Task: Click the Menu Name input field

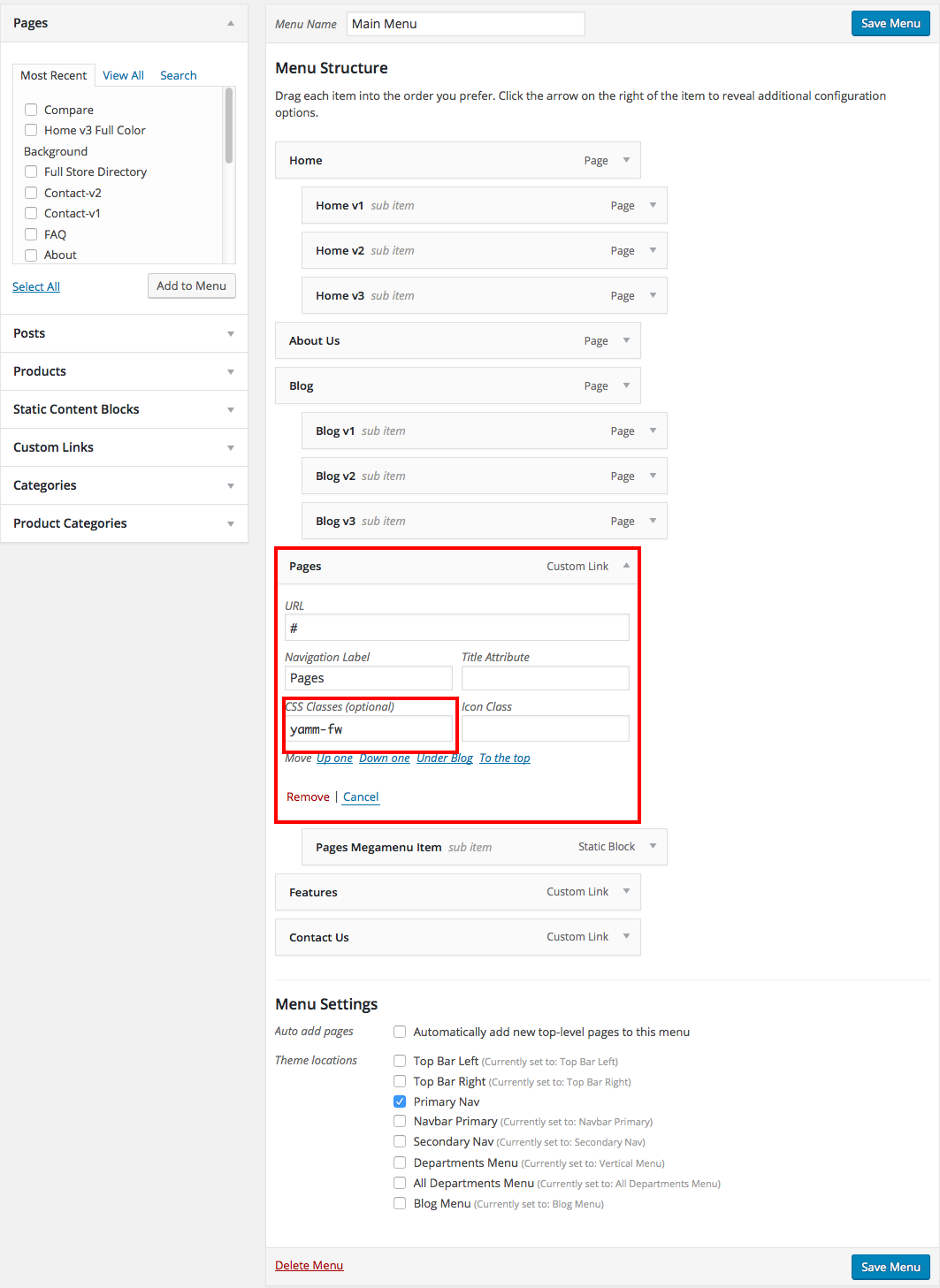Action: (x=466, y=24)
